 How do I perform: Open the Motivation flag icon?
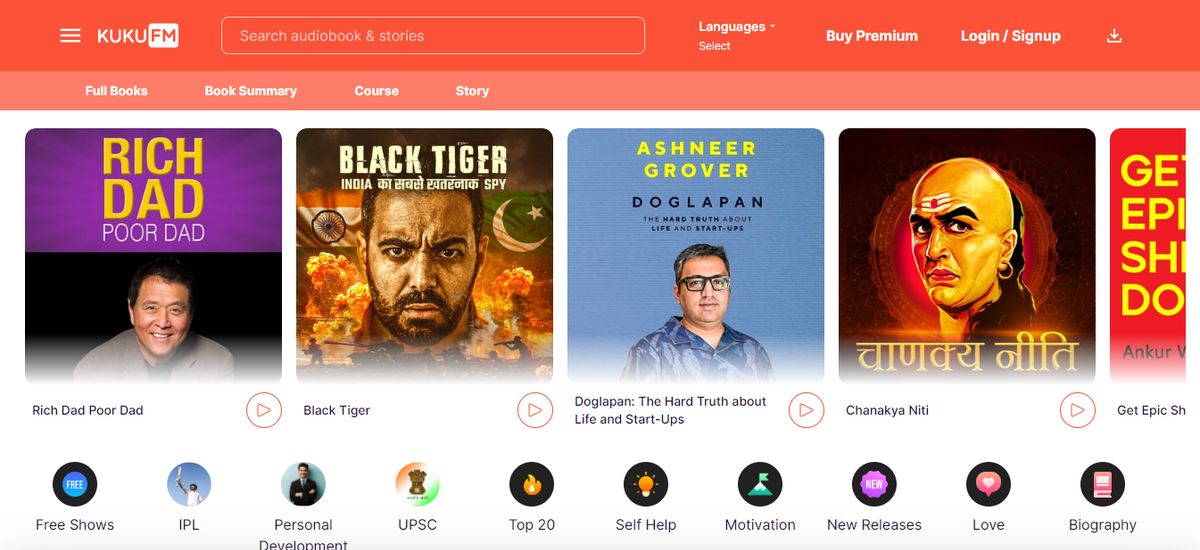point(760,485)
